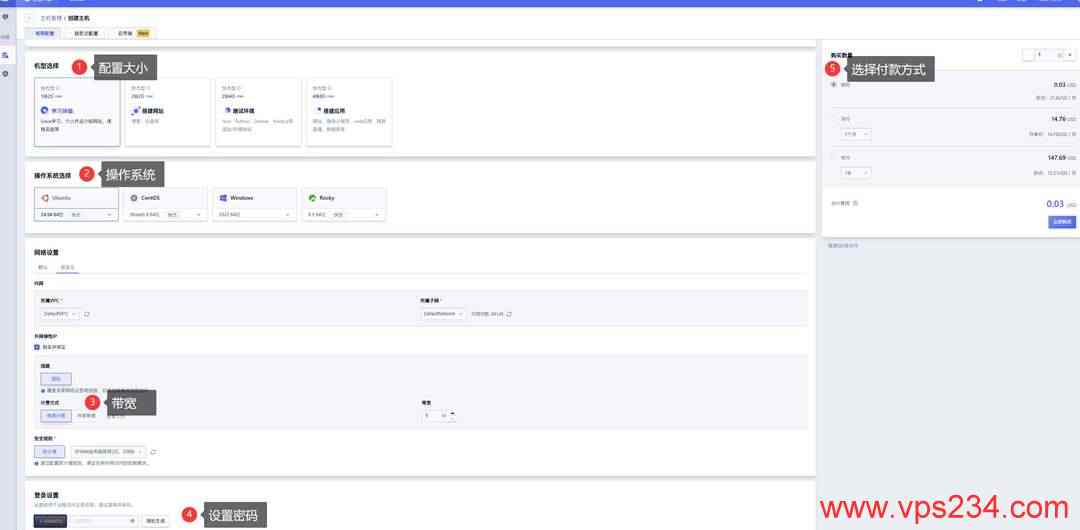Viewport: 1080px width, 530px height.
Task: Adjust the bandwidth (带宽) stepper value
Action: point(452,415)
